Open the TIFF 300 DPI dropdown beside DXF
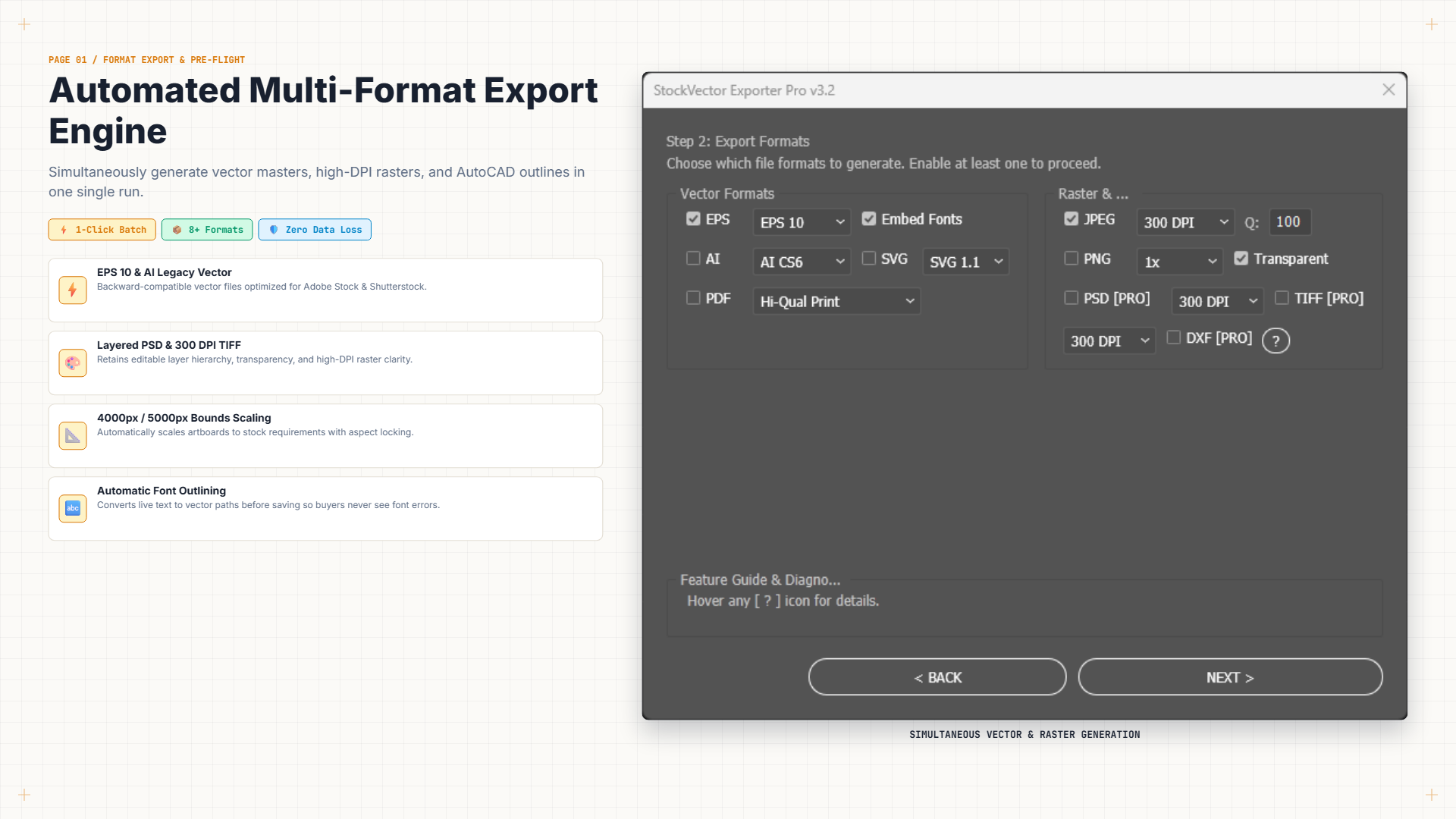 pyautogui.click(x=1109, y=340)
